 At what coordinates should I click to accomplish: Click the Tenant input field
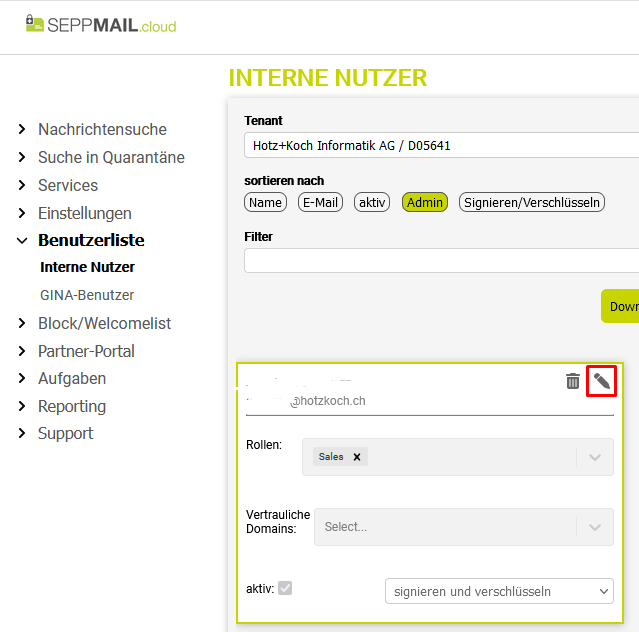click(x=441, y=145)
